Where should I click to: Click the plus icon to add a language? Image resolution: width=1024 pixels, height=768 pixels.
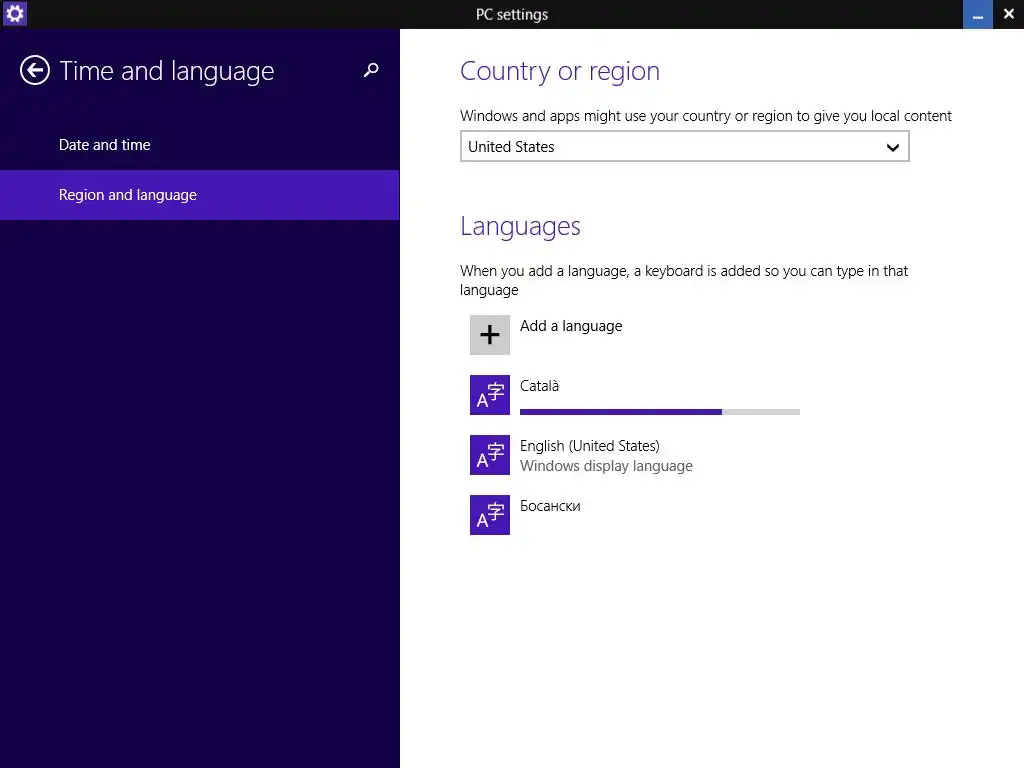[490, 335]
